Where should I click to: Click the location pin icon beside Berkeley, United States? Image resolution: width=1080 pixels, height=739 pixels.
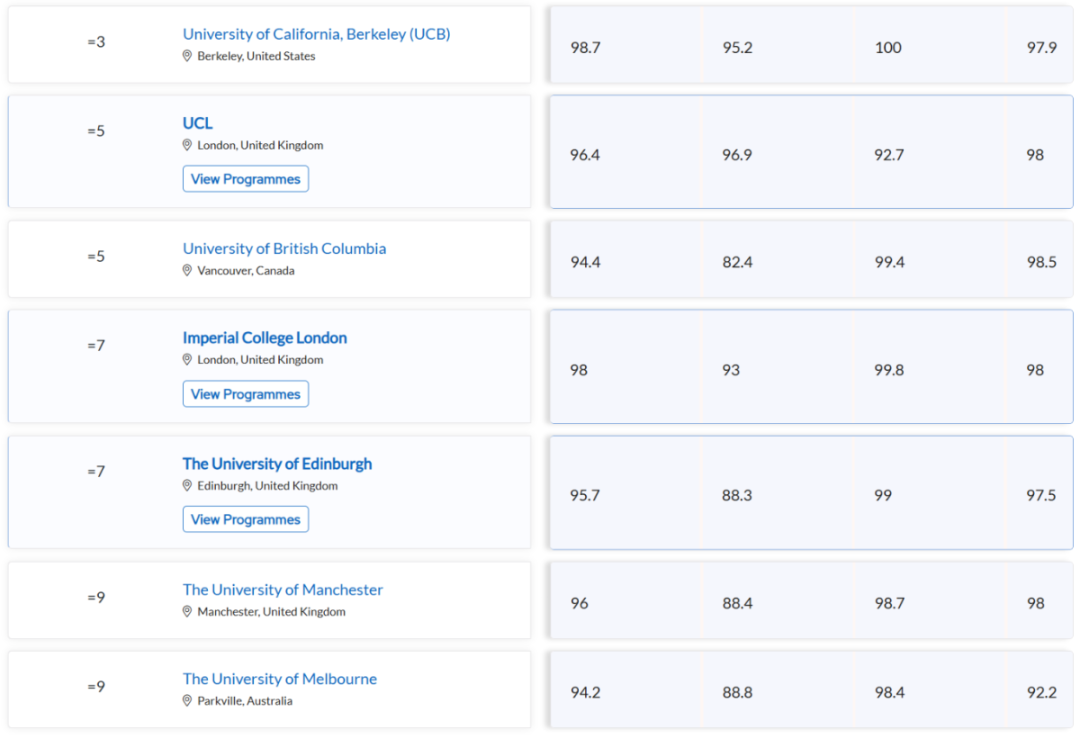pyautogui.click(x=187, y=56)
